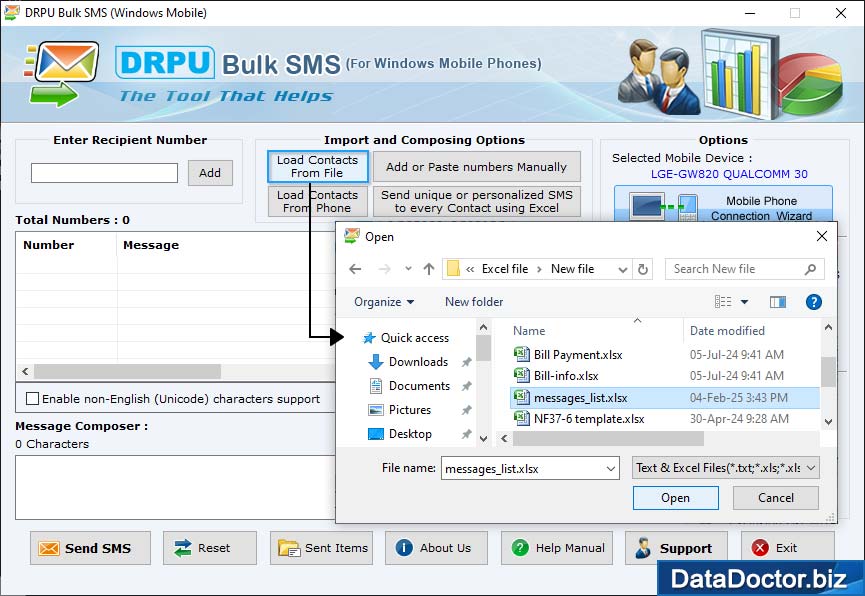Select Bill-info.xlsx file
The width and height of the screenshot is (865, 596).
[566, 376]
